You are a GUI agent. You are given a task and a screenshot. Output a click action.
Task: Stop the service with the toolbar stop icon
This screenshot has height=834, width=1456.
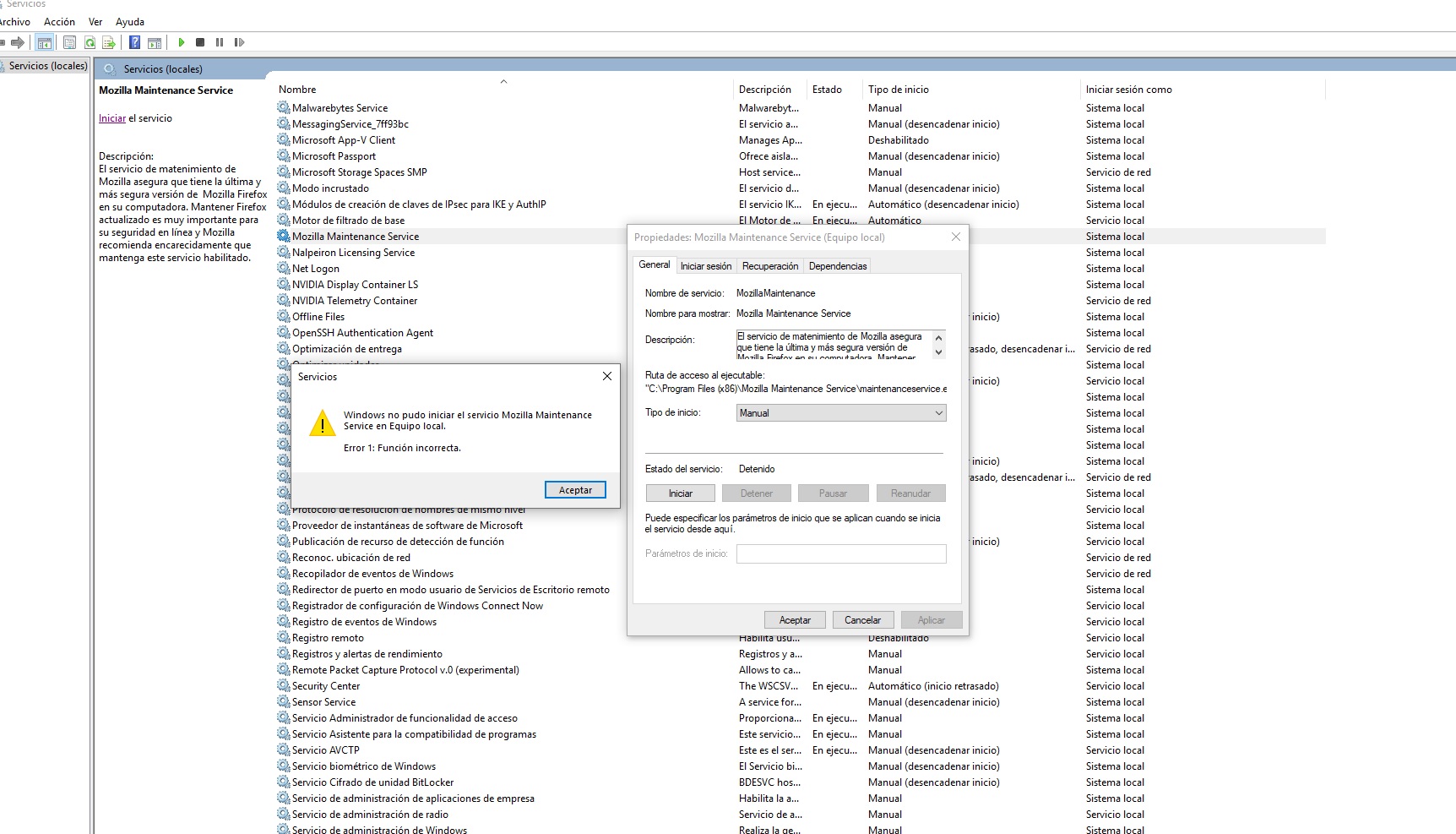tap(200, 42)
